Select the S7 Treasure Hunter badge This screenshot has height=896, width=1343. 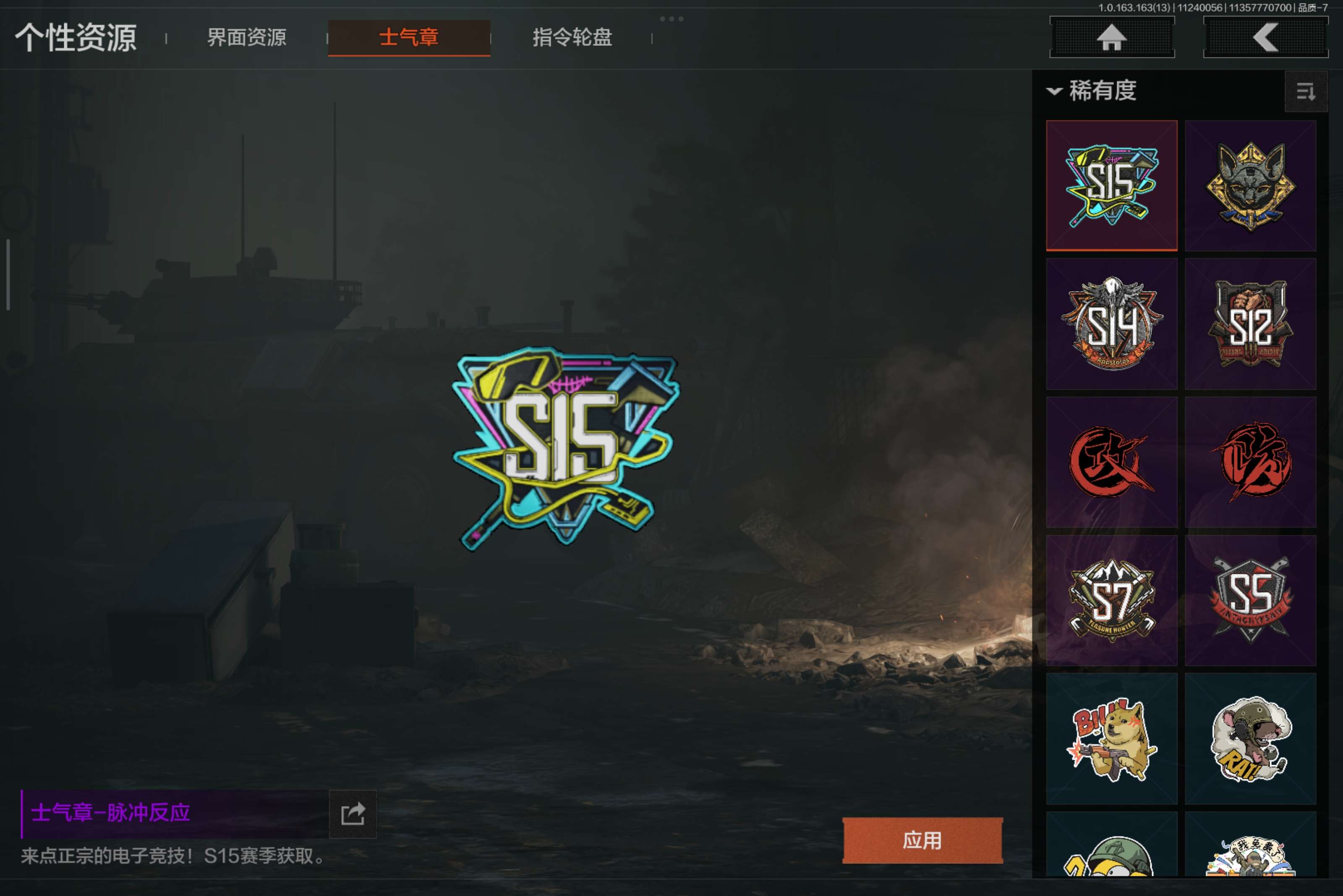(1111, 600)
